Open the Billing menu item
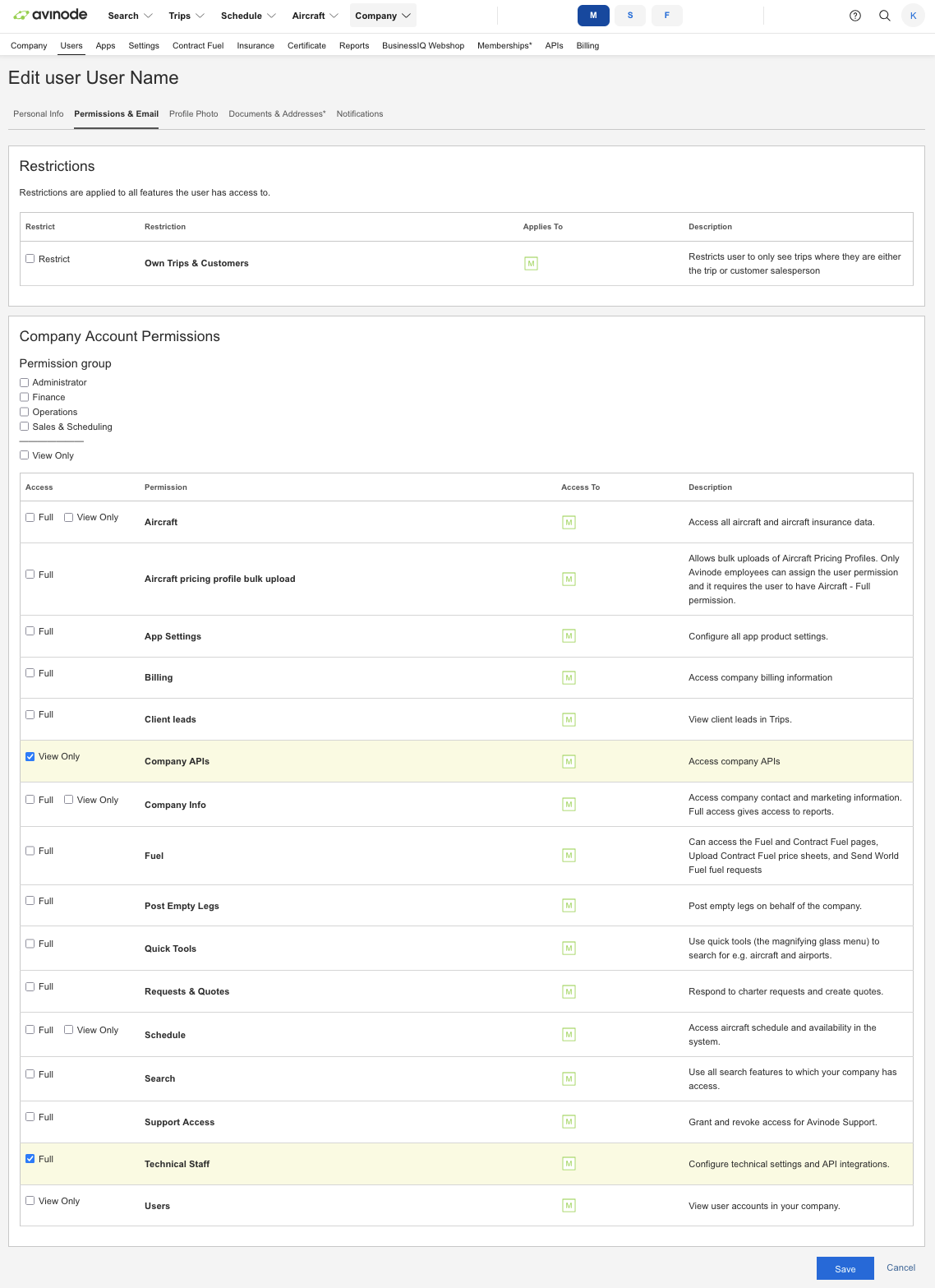935x1288 pixels. 587,46
